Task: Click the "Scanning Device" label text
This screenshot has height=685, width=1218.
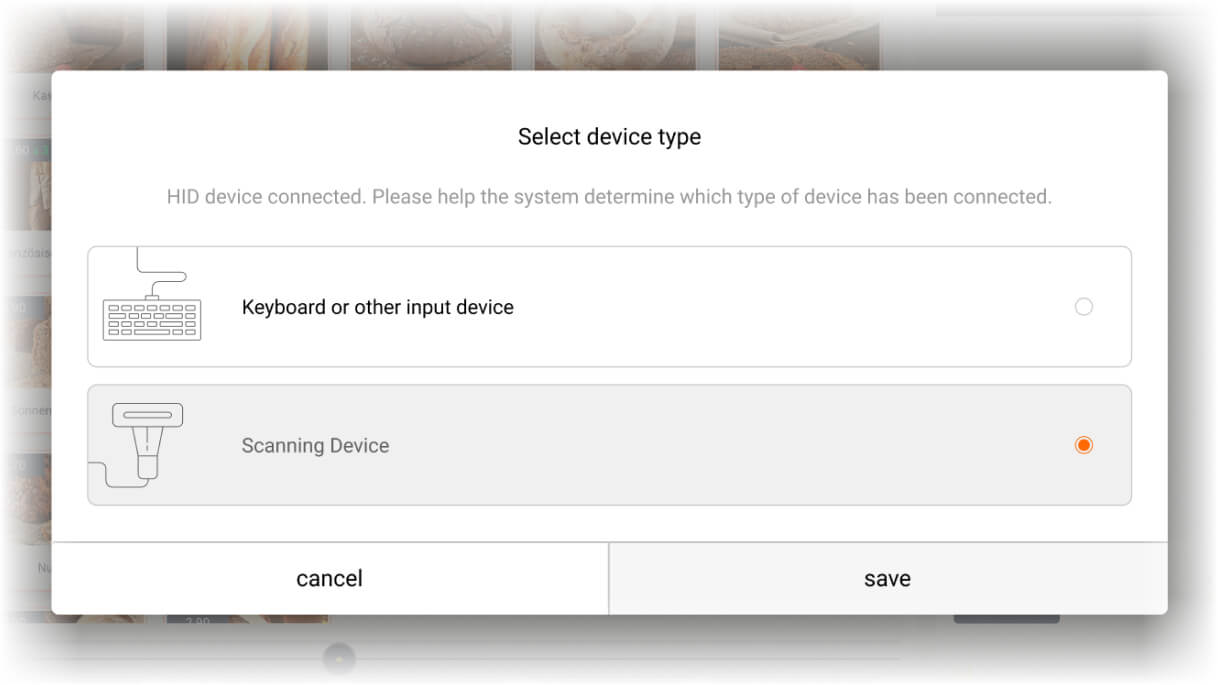Action: point(315,446)
